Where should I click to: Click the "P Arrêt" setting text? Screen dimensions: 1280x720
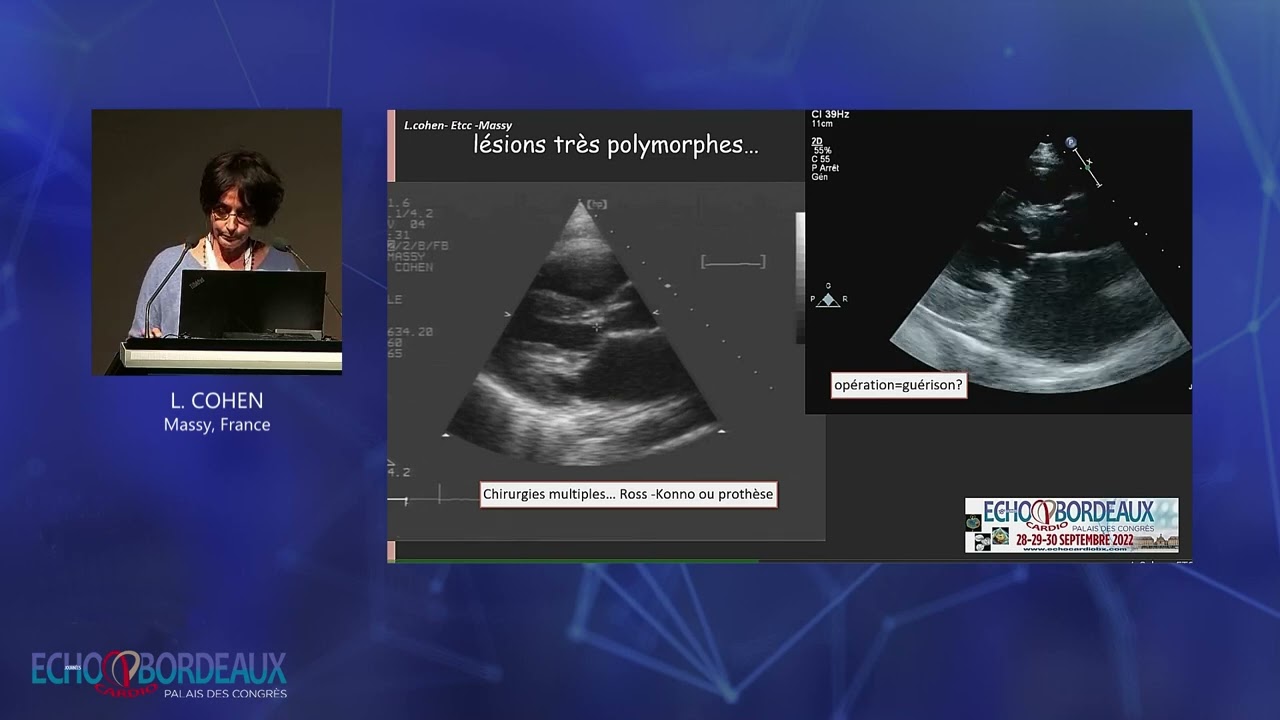[x=825, y=168]
